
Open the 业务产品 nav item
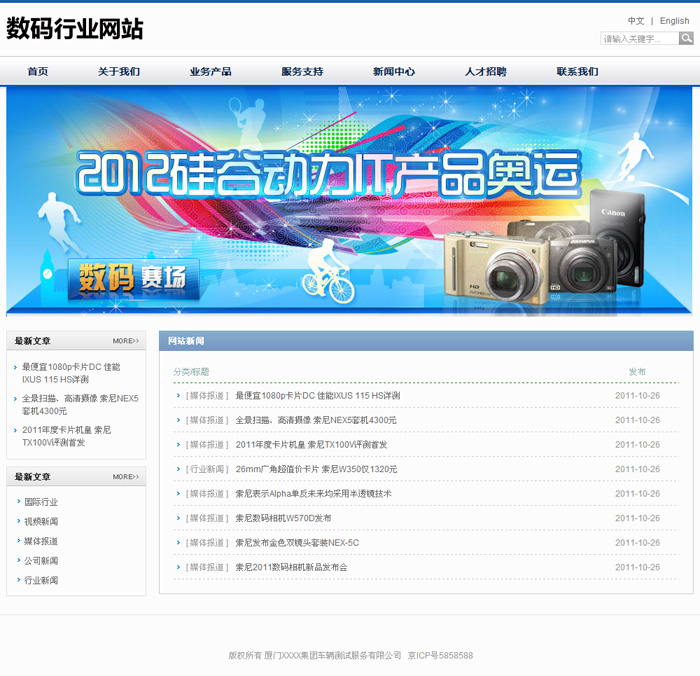click(x=210, y=71)
